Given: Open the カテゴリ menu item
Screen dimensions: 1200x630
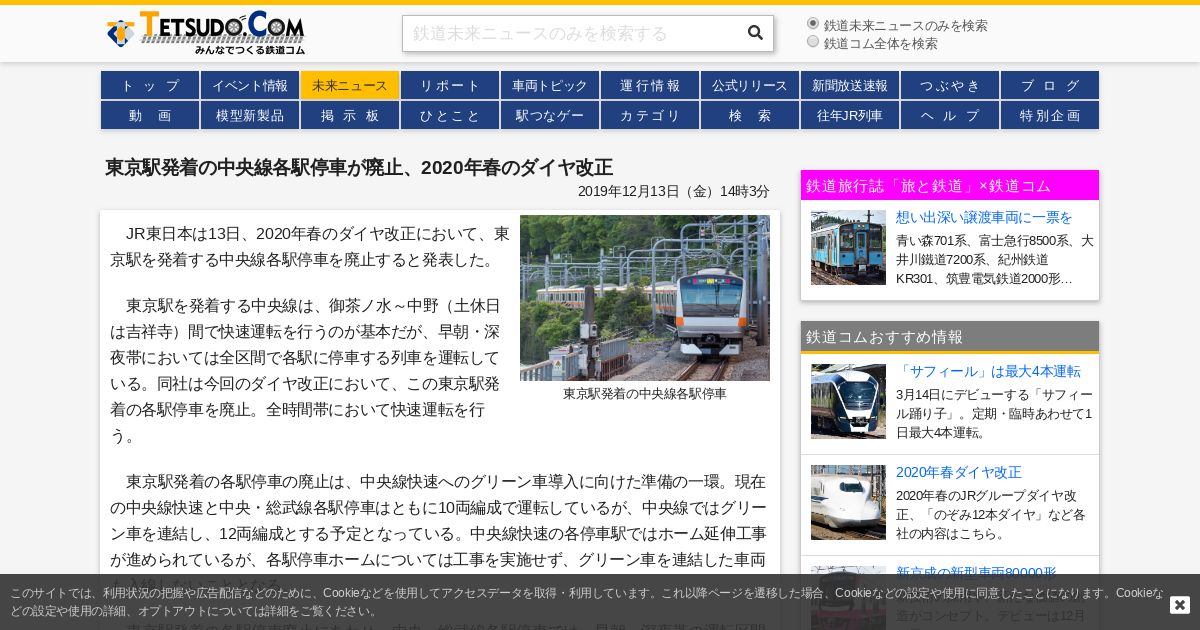Looking at the screenshot, I should click(x=650, y=115).
